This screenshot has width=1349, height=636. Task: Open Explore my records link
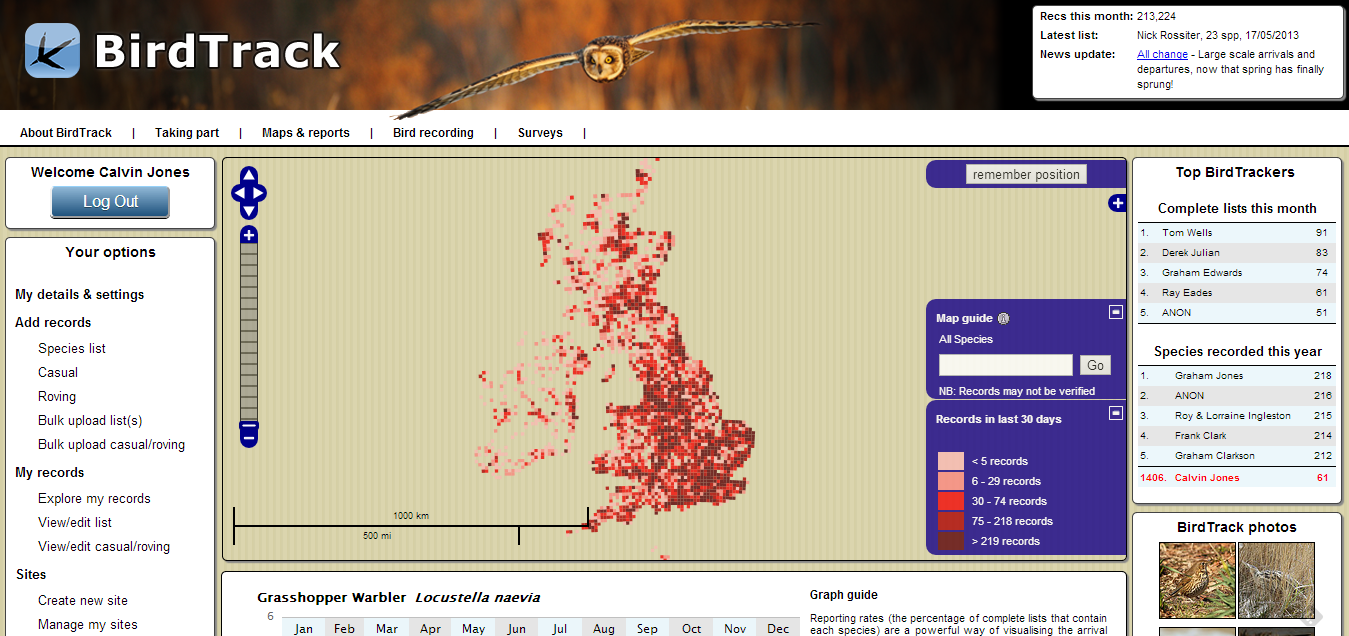(x=94, y=499)
